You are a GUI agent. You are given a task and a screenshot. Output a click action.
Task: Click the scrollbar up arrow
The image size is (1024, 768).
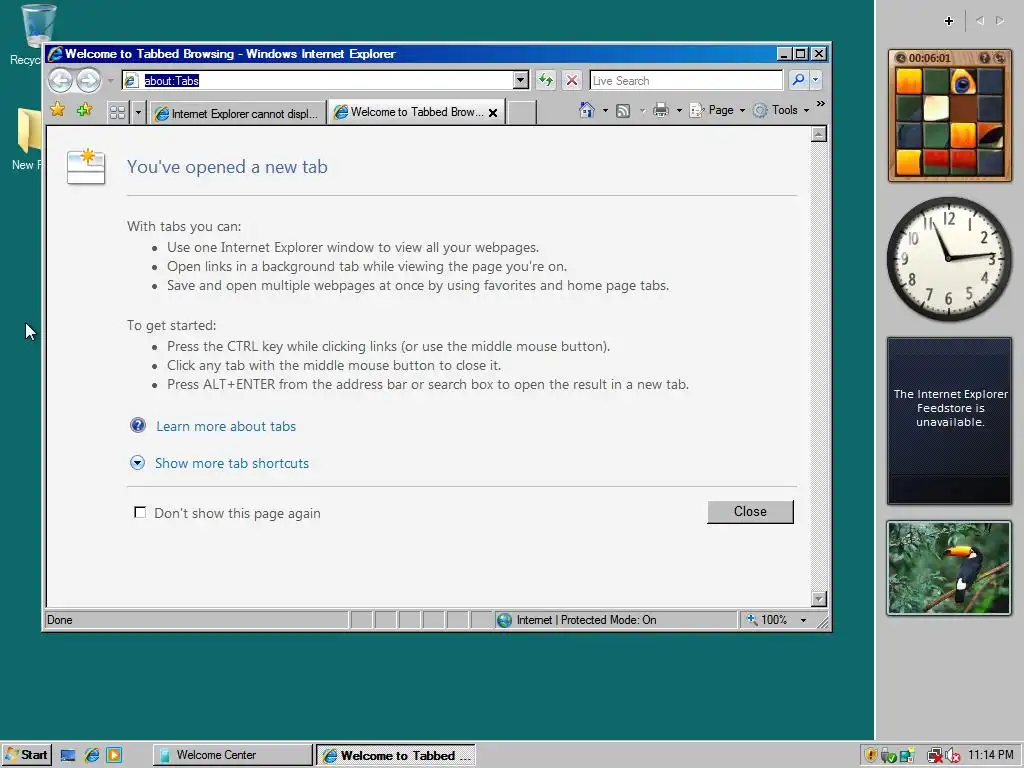(818, 134)
